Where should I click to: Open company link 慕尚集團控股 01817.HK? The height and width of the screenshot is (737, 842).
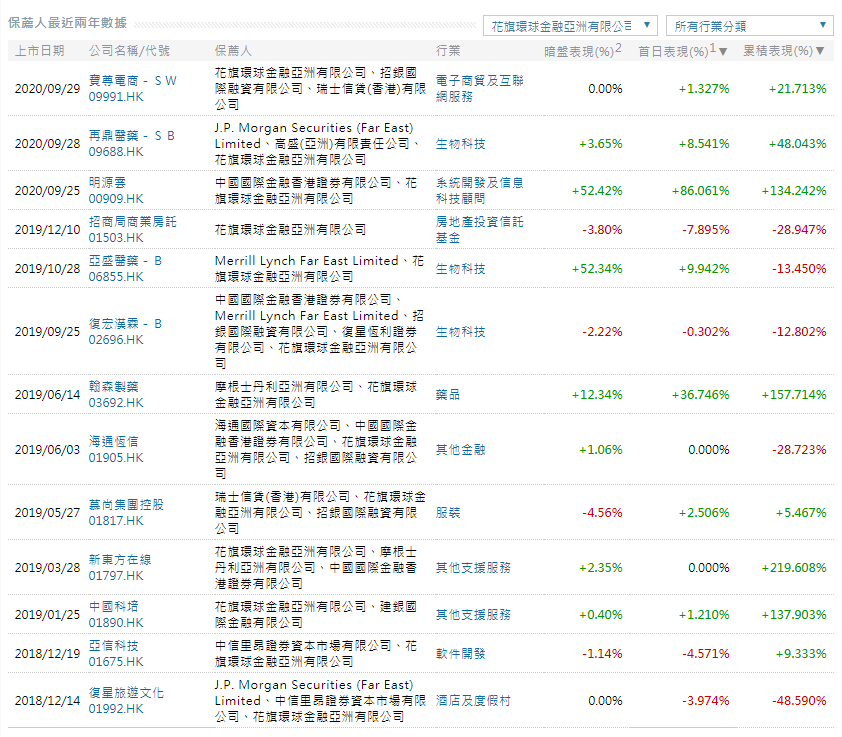[x=126, y=512]
